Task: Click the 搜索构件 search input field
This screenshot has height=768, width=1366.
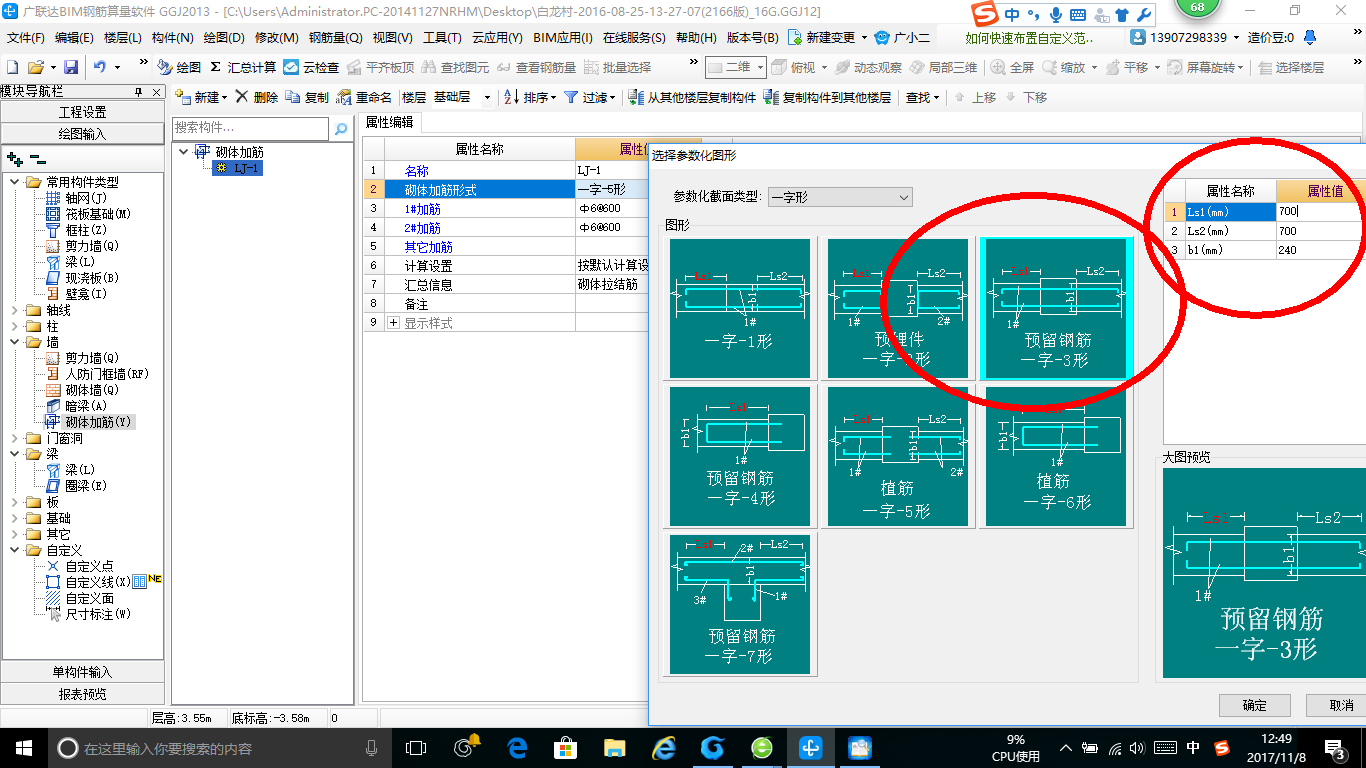Action: (250, 128)
